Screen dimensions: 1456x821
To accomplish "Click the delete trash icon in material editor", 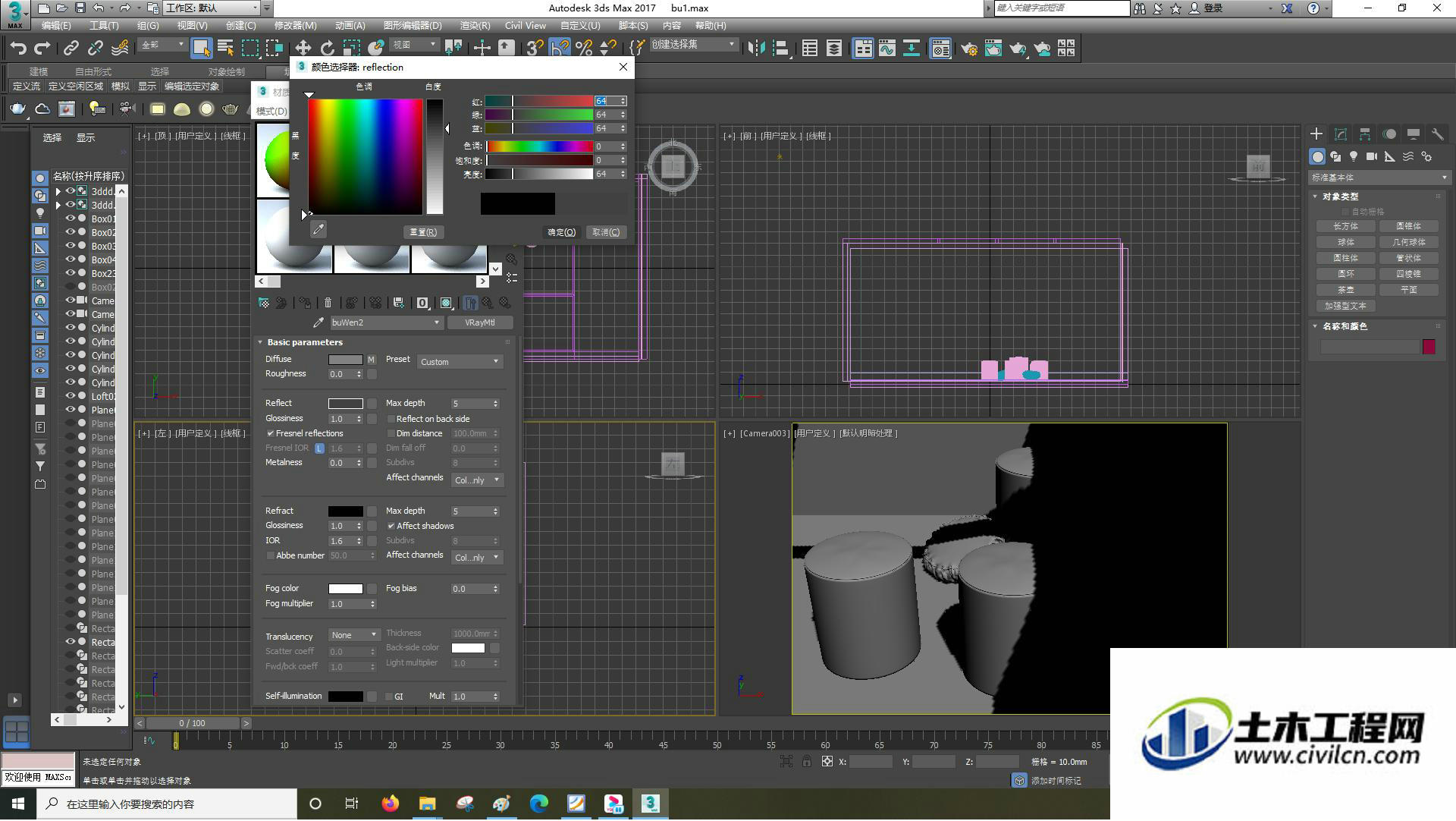I will click(x=328, y=303).
